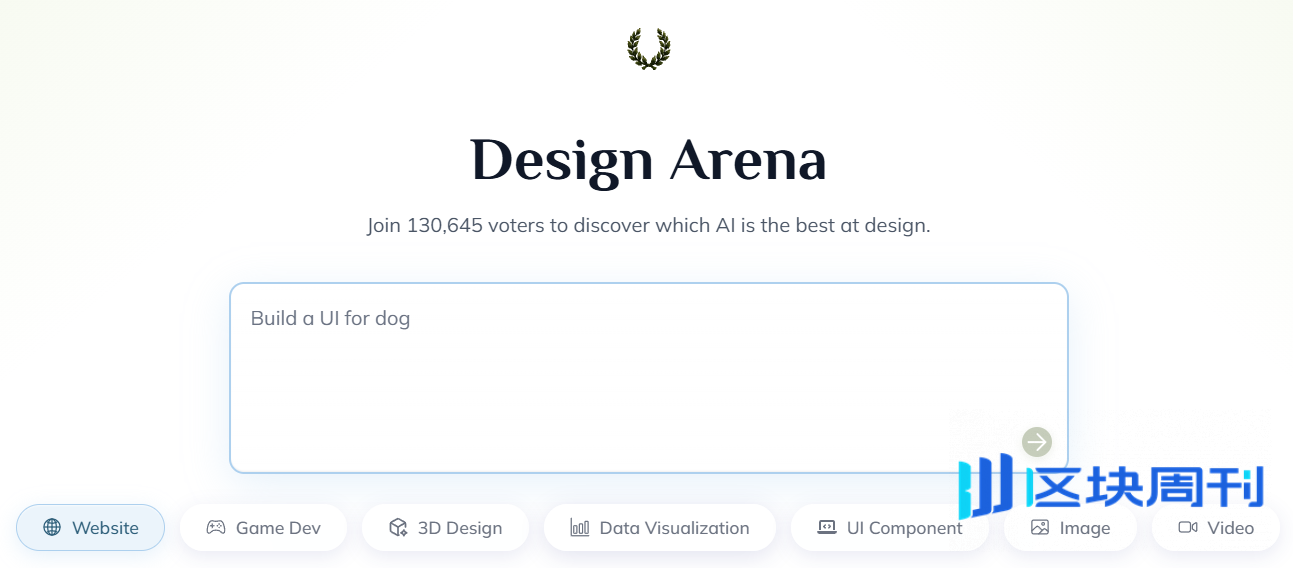Pick the Data Visualization category
The image size is (1293, 568).
coord(660,527)
